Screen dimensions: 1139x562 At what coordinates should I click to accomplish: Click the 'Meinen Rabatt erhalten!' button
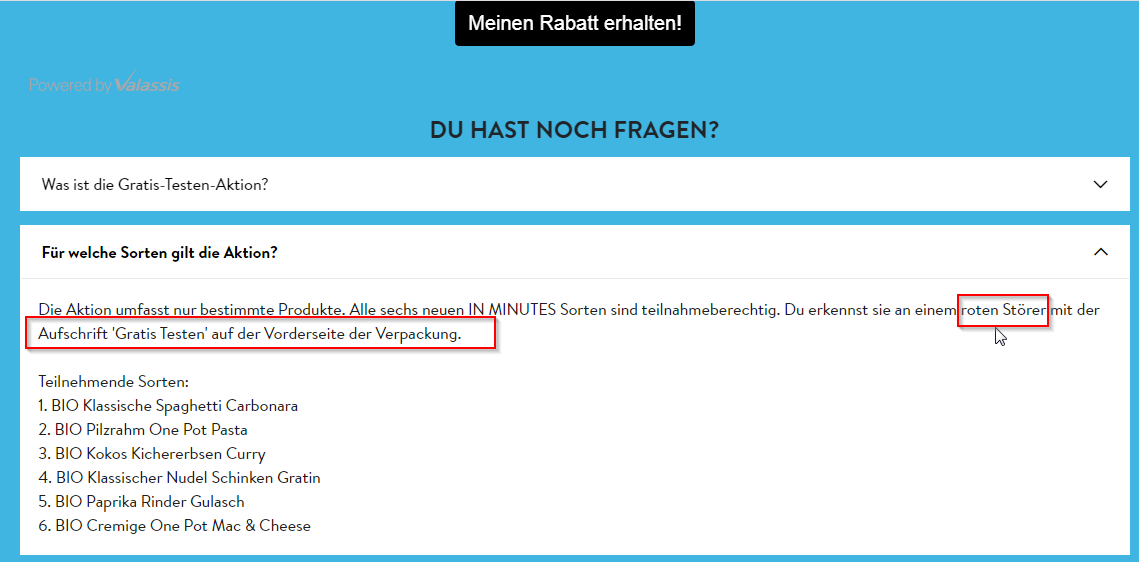(575, 23)
